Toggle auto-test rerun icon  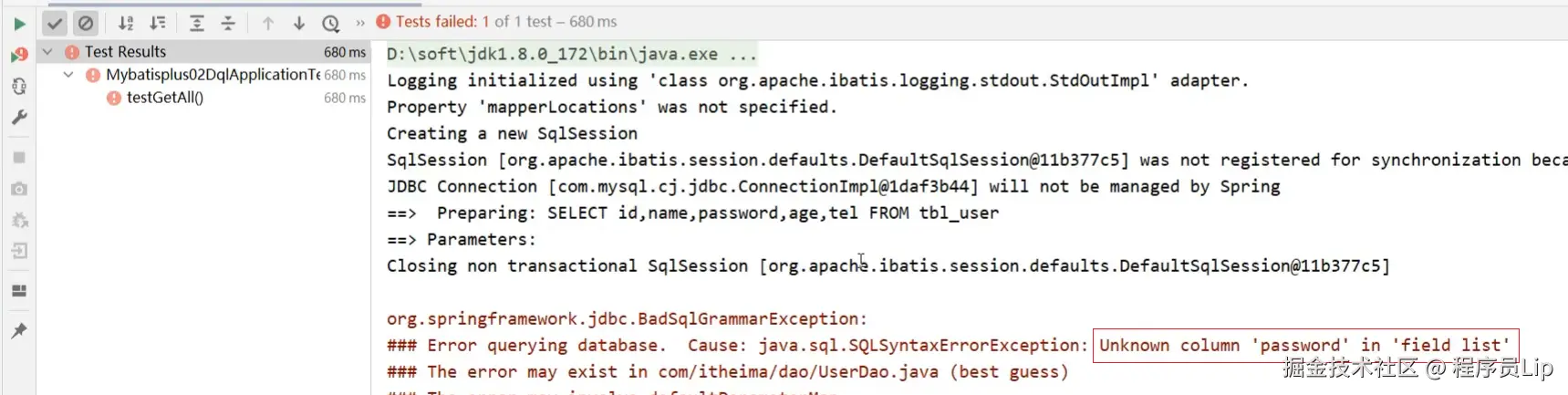point(19,86)
